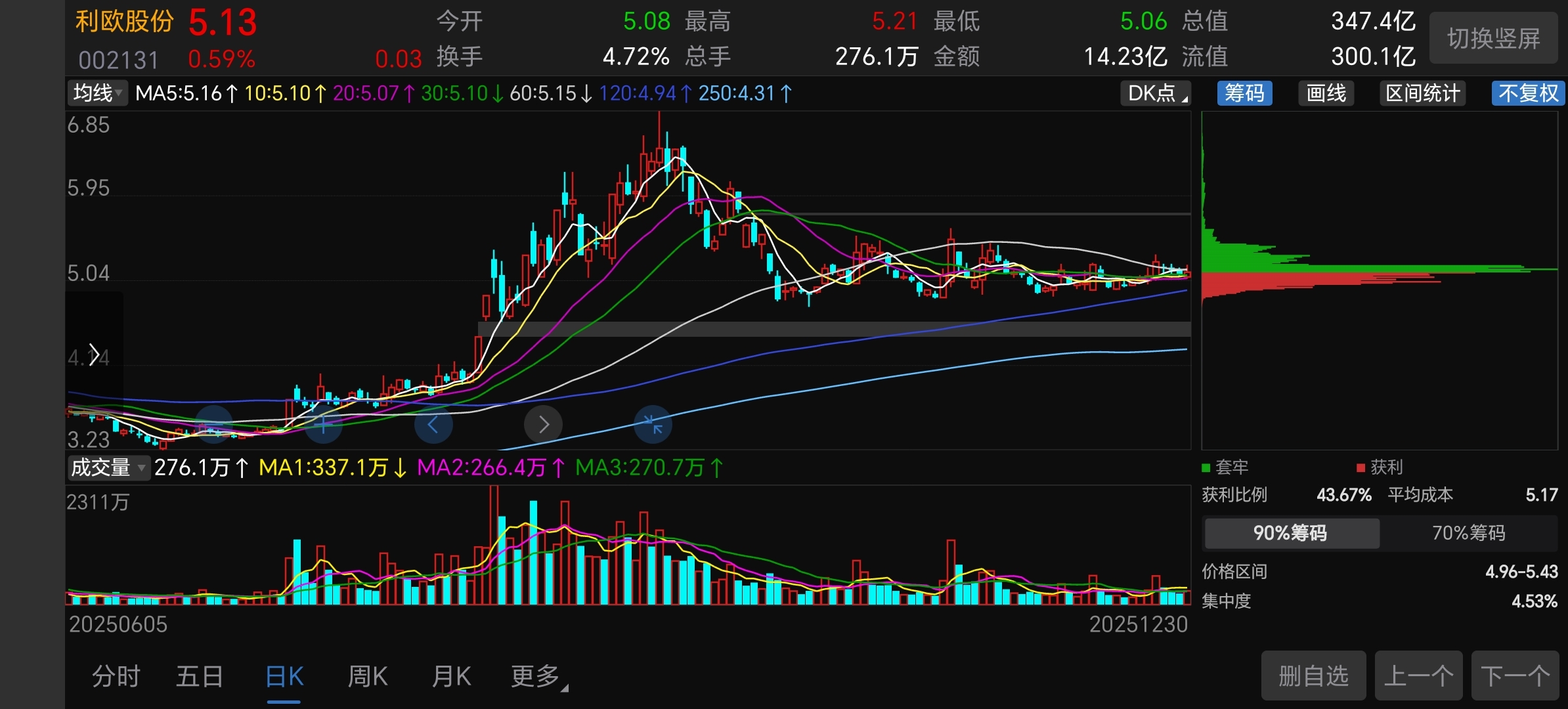Viewport: 1568px width, 709px height.
Task: Click the 切换竖屏 button
Action: (x=1493, y=39)
